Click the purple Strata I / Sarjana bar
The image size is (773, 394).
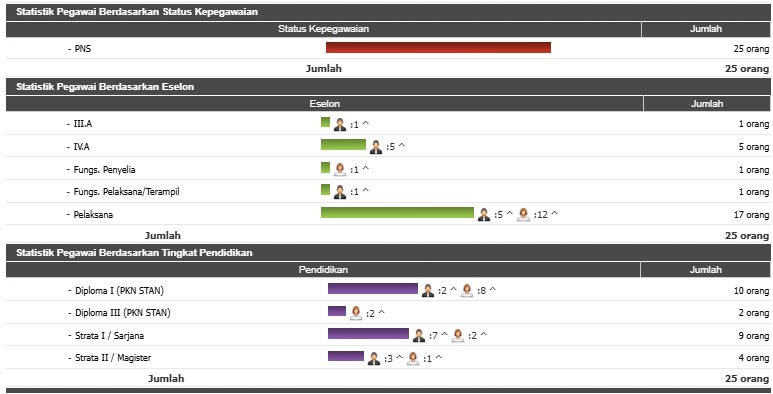[368, 334]
